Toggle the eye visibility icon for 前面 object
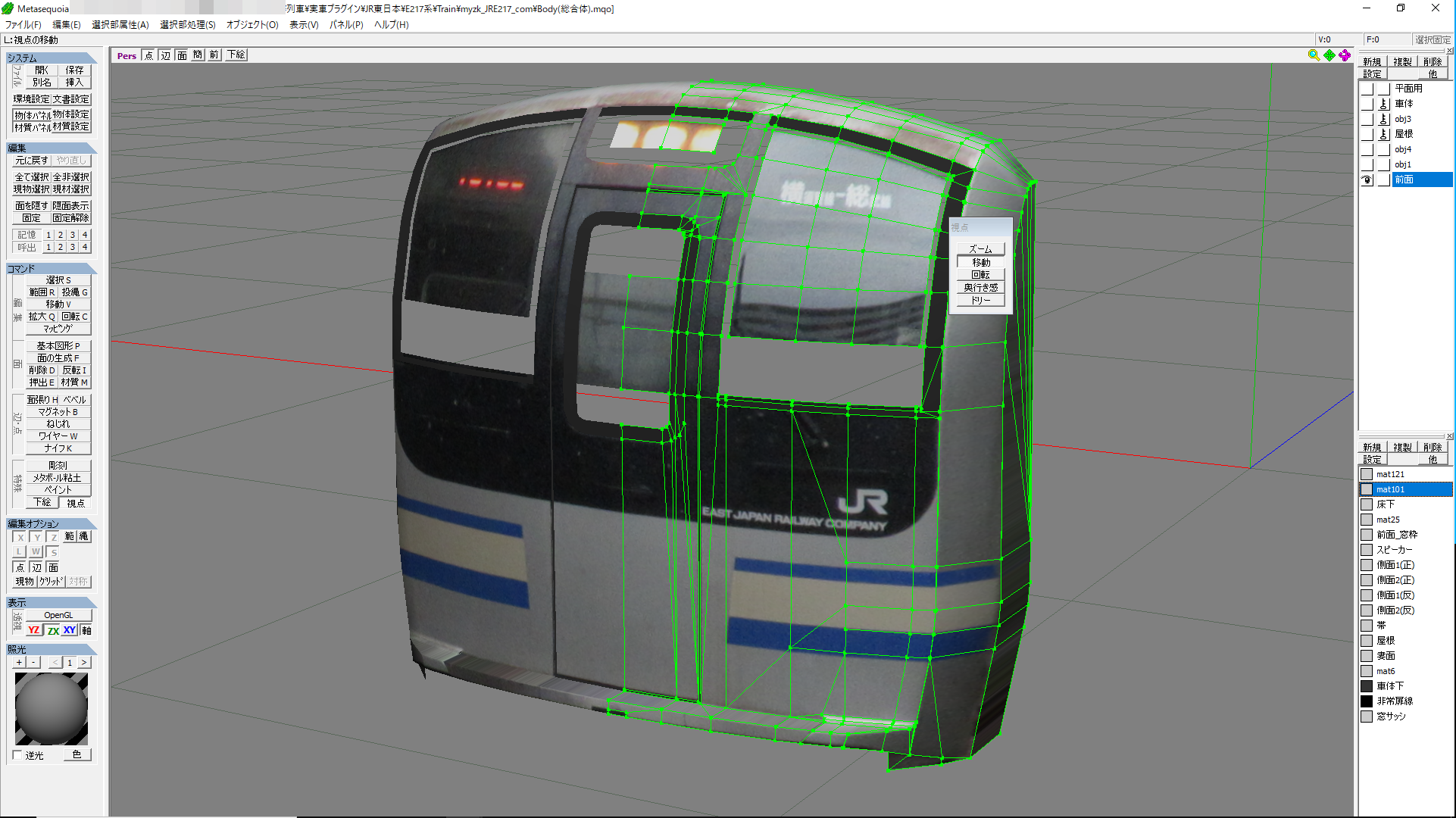 pos(1367,180)
